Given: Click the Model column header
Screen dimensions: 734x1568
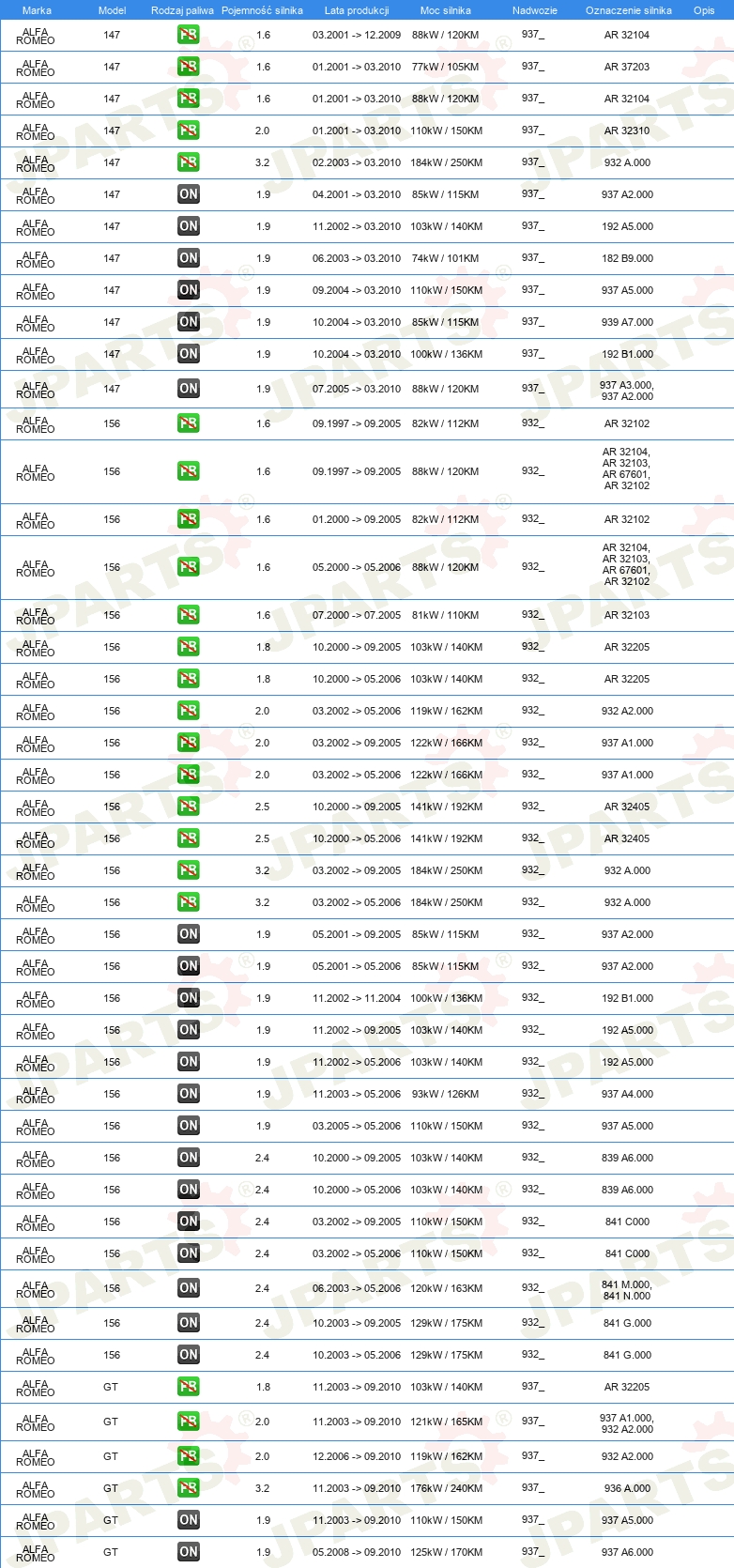Looking at the screenshot, I should (113, 10).
